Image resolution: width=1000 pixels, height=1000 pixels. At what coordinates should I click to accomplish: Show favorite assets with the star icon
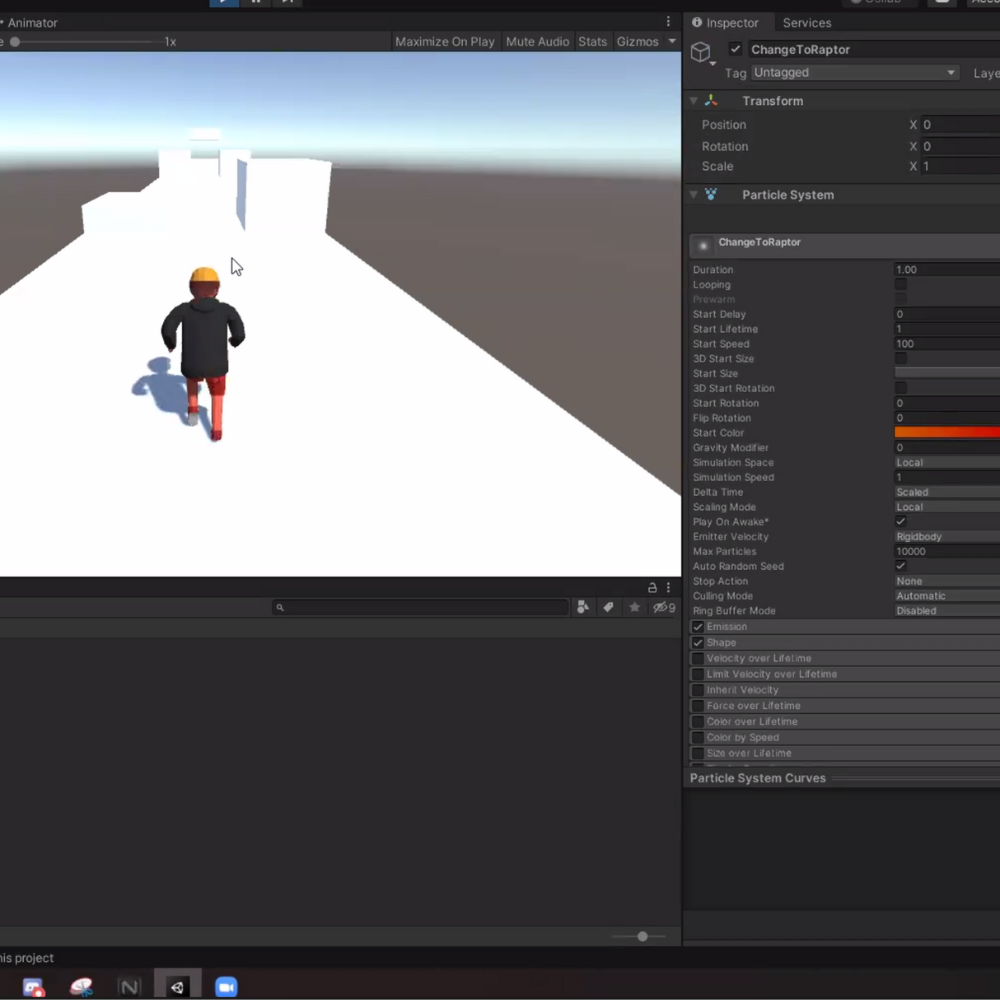pos(633,607)
